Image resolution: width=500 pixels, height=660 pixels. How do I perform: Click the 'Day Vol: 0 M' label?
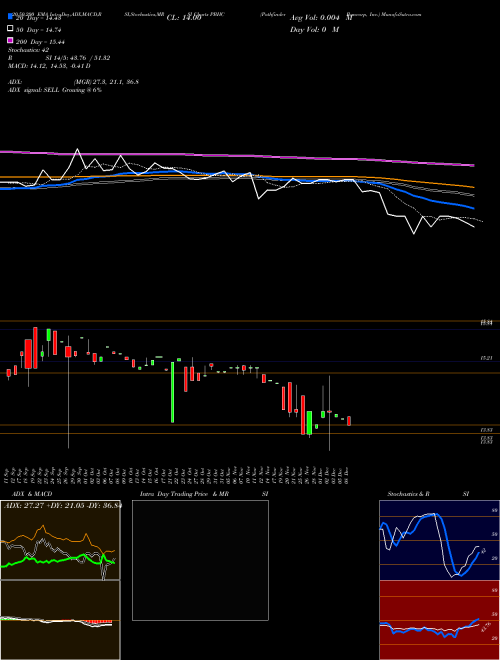click(314, 29)
